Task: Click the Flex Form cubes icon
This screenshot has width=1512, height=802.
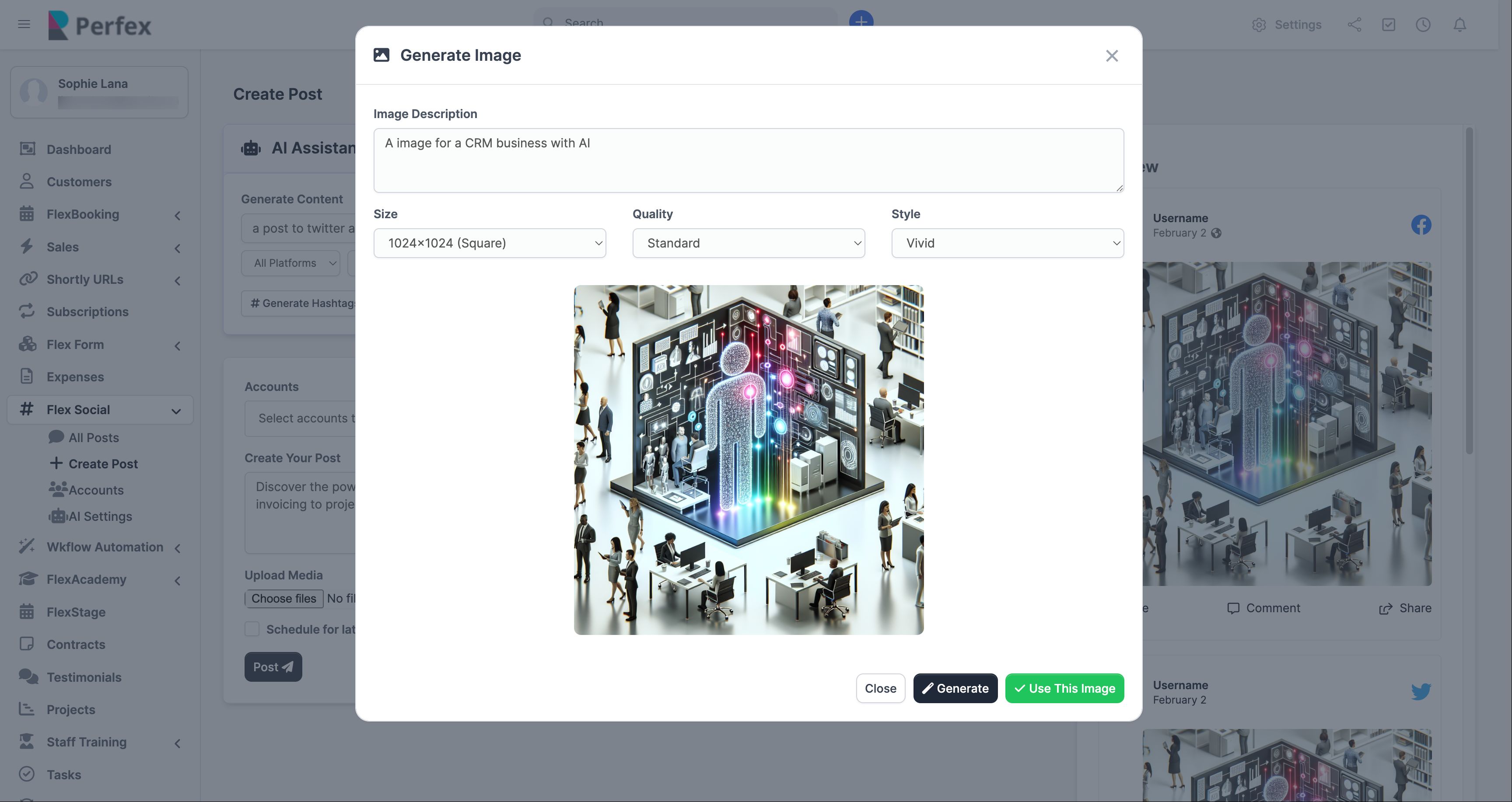Action: click(27, 344)
